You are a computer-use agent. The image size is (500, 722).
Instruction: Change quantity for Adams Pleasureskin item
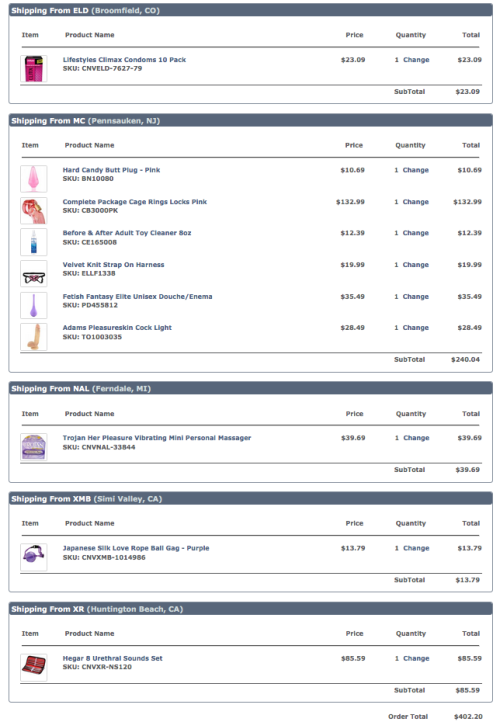pos(416,328)
